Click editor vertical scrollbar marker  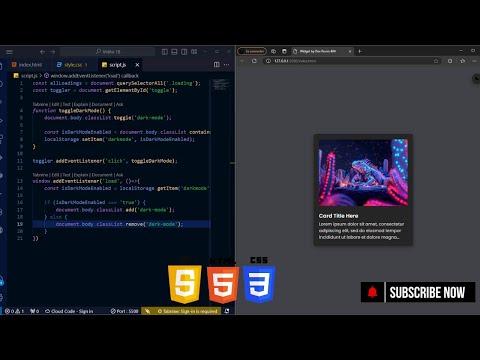(232, 163)
